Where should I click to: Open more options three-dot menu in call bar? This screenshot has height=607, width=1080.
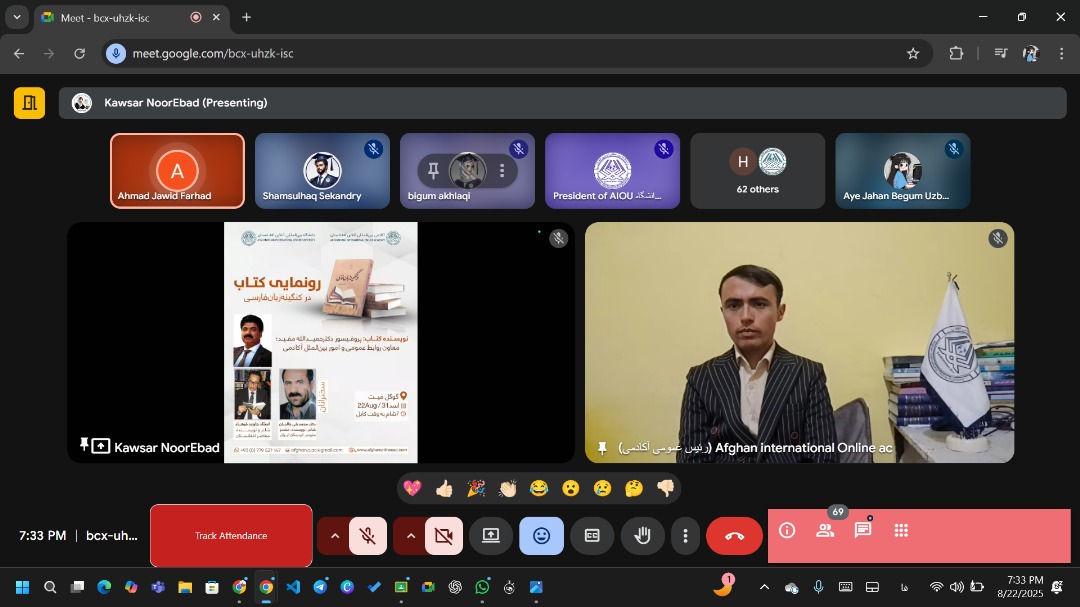[x=685, y=536]
